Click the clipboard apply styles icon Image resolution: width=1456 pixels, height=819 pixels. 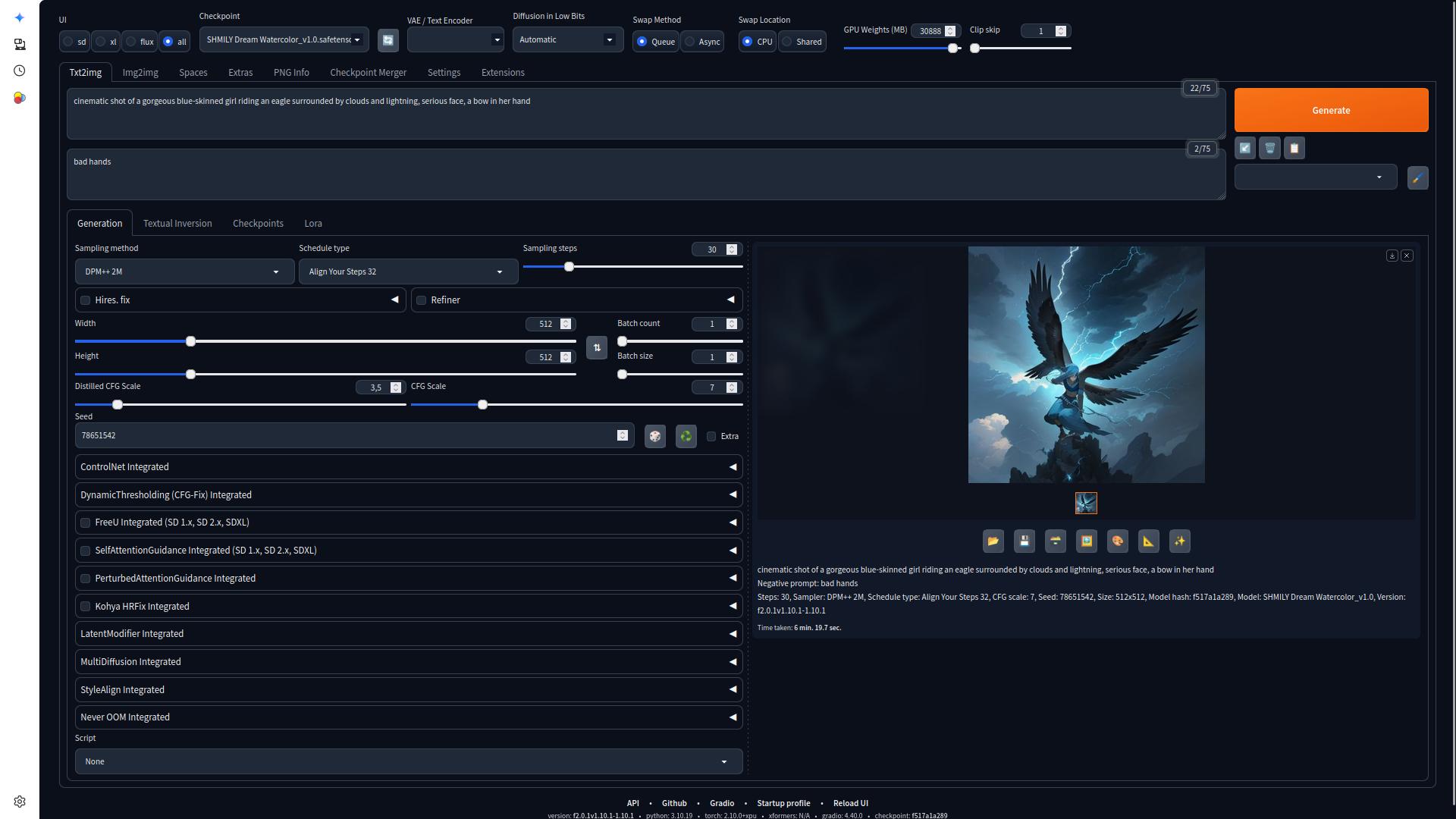click(1294, 148)
